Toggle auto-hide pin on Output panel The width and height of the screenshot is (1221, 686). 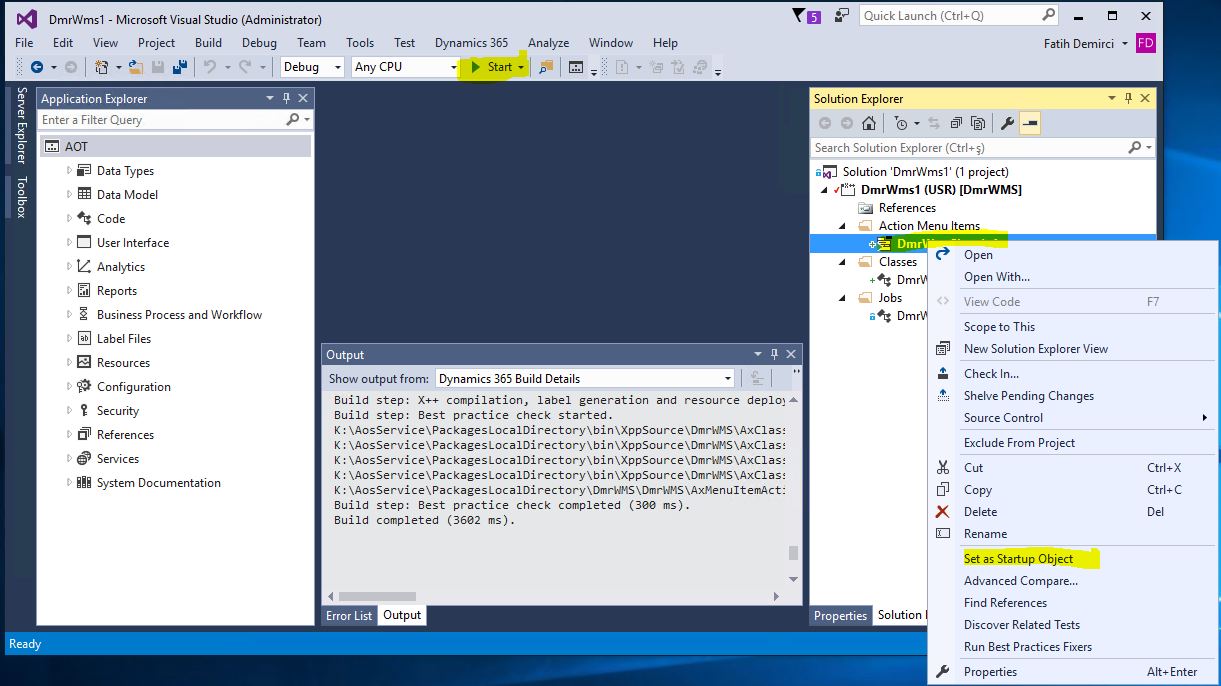pyautogui.click(x=774, y=354)
